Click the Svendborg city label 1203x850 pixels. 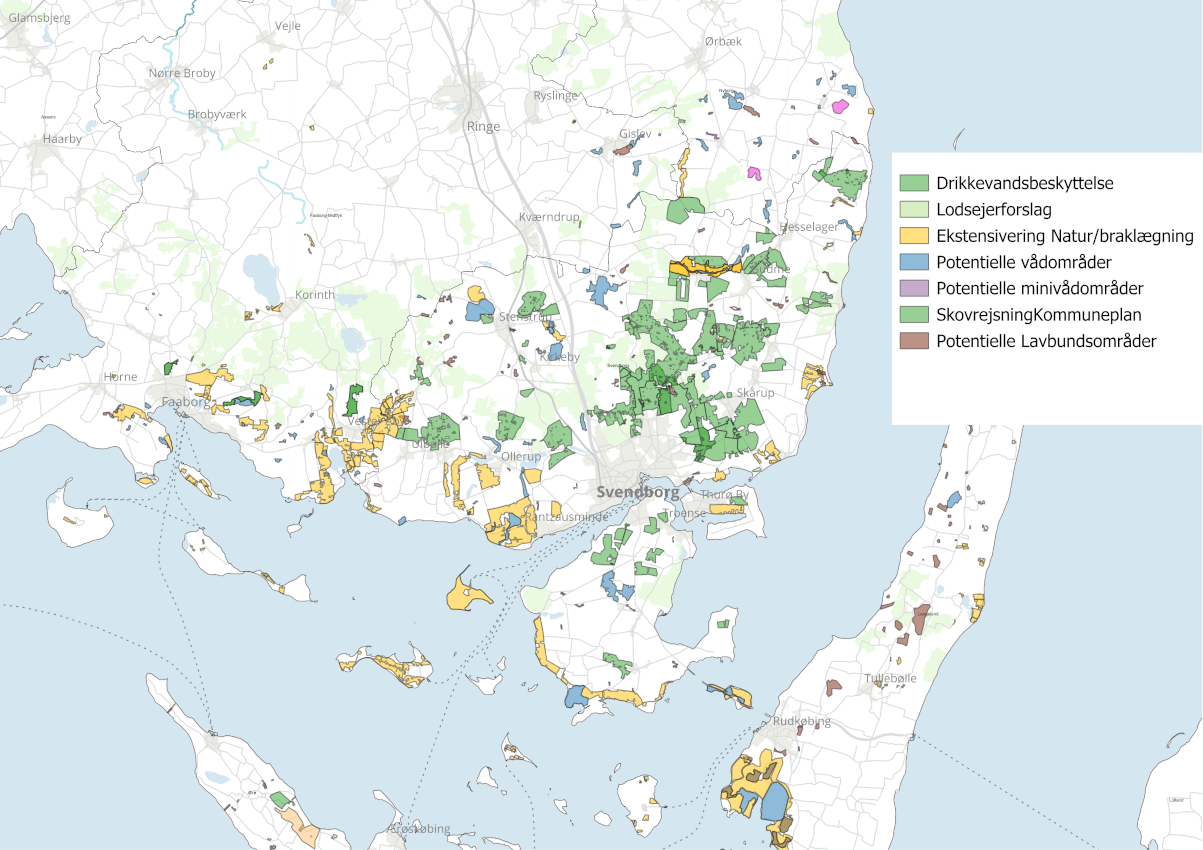point(637,492)
